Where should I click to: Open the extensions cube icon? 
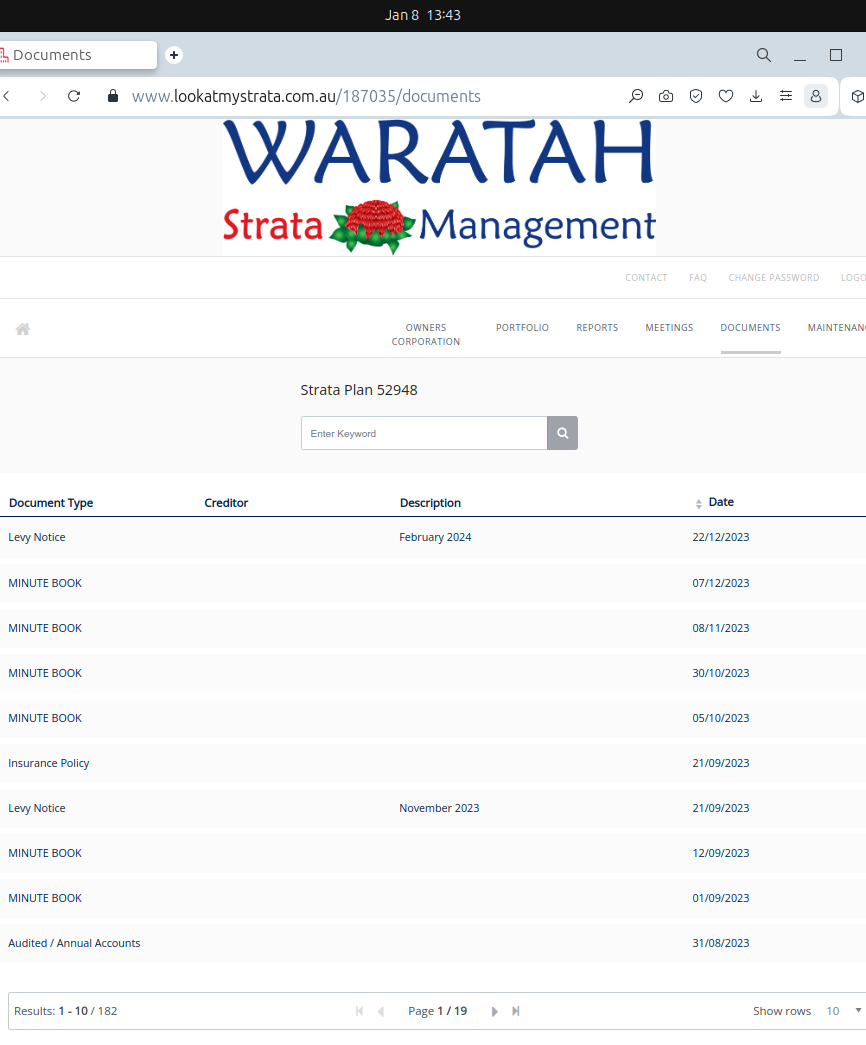click(x=857, y=96)
